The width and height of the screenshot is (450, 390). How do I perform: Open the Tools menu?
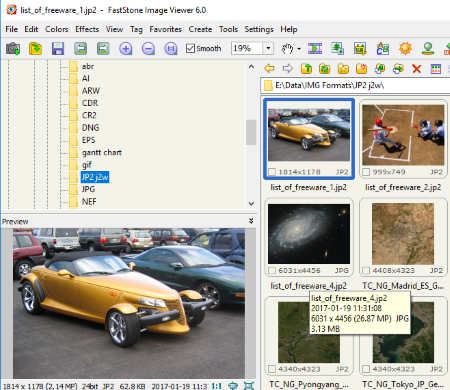[x=228, y=29]
